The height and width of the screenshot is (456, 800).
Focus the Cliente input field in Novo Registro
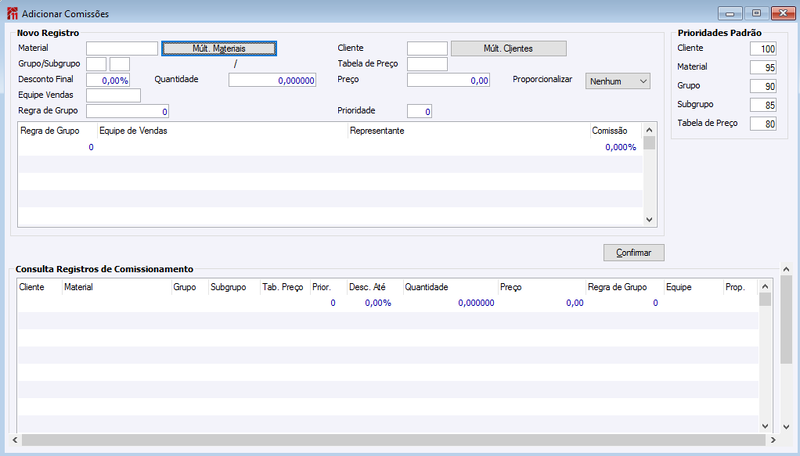pyautogui.click(x=427, y=48)
